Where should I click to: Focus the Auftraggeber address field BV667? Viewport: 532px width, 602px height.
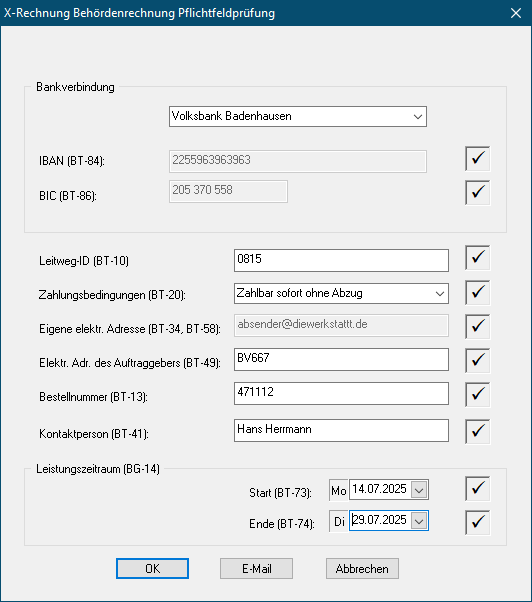[341, 359]
